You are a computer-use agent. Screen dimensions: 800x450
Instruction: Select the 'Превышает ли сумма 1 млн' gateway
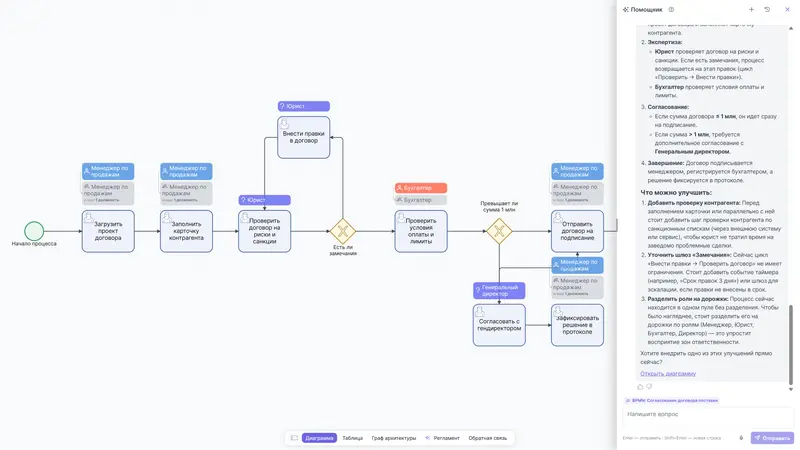click(499, 231)
